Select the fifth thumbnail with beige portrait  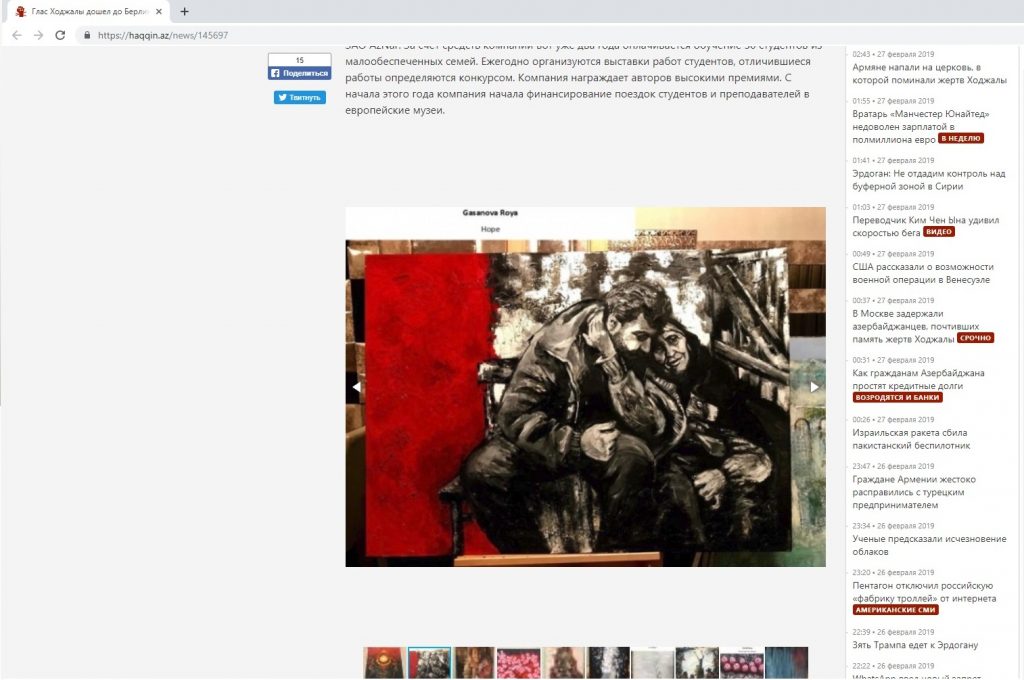click(564, 663)
